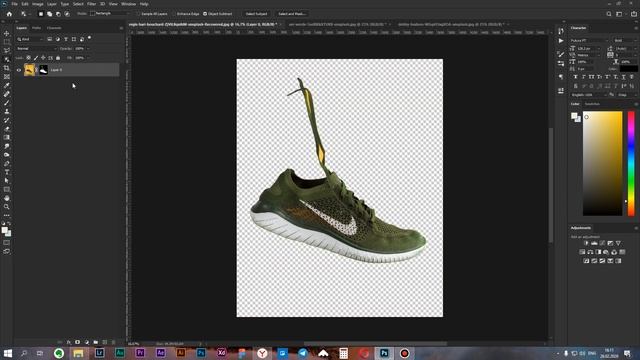Toggle type layer filter in Layers panel
Image resolution: width=640 pixels, height=360 pixels.
point(66,39)
